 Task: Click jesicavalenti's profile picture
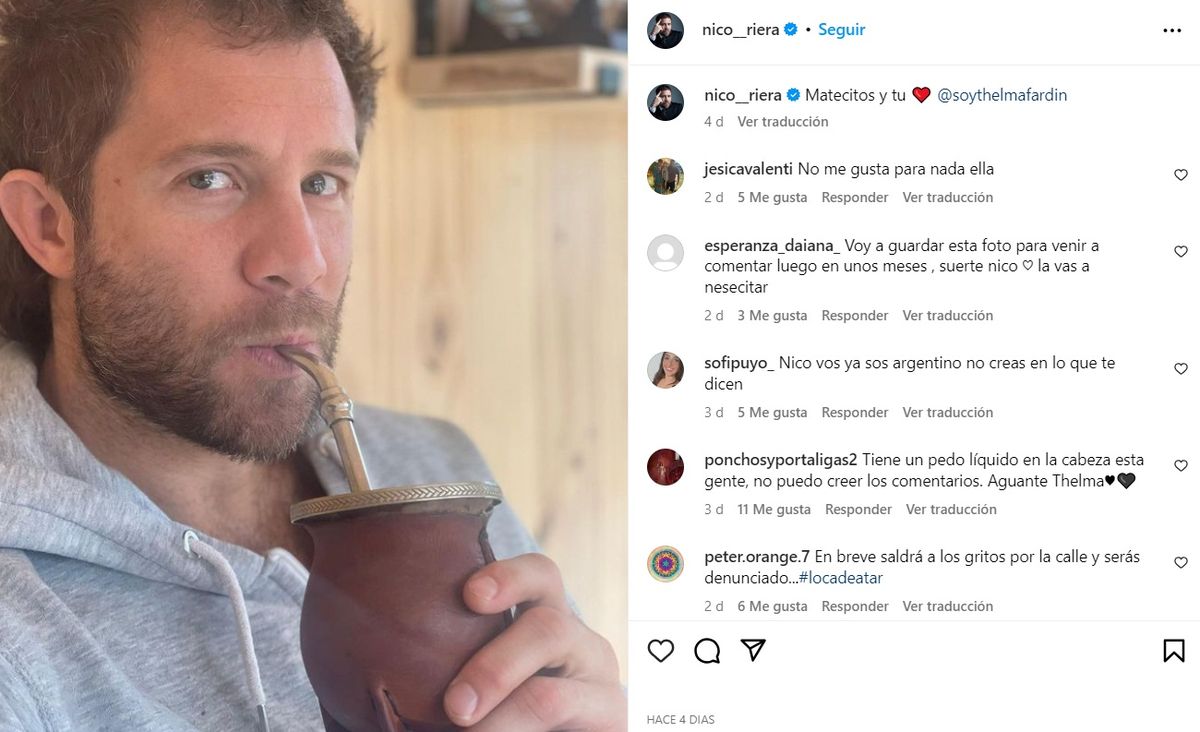coord(665,177)
